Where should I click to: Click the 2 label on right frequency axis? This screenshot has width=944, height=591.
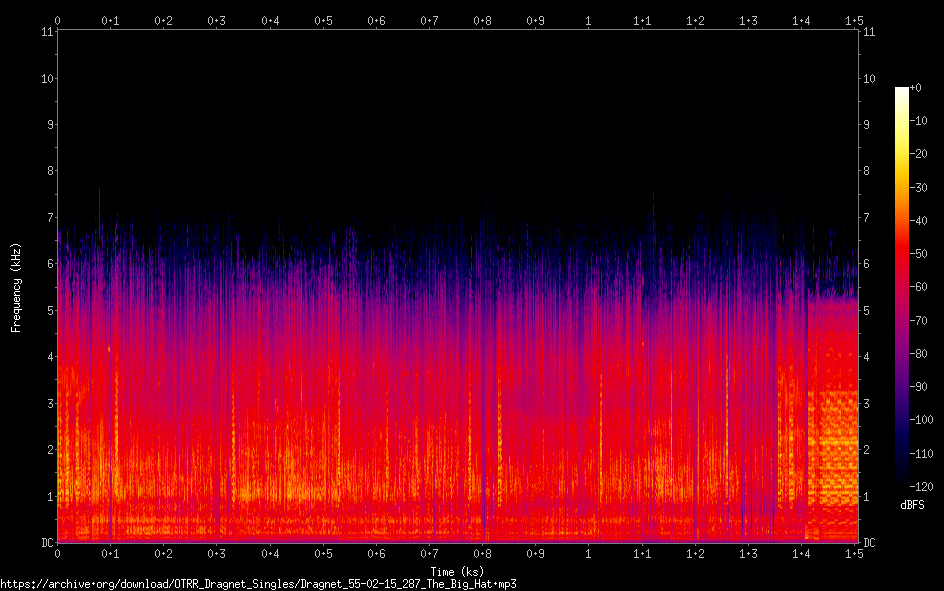866,450
